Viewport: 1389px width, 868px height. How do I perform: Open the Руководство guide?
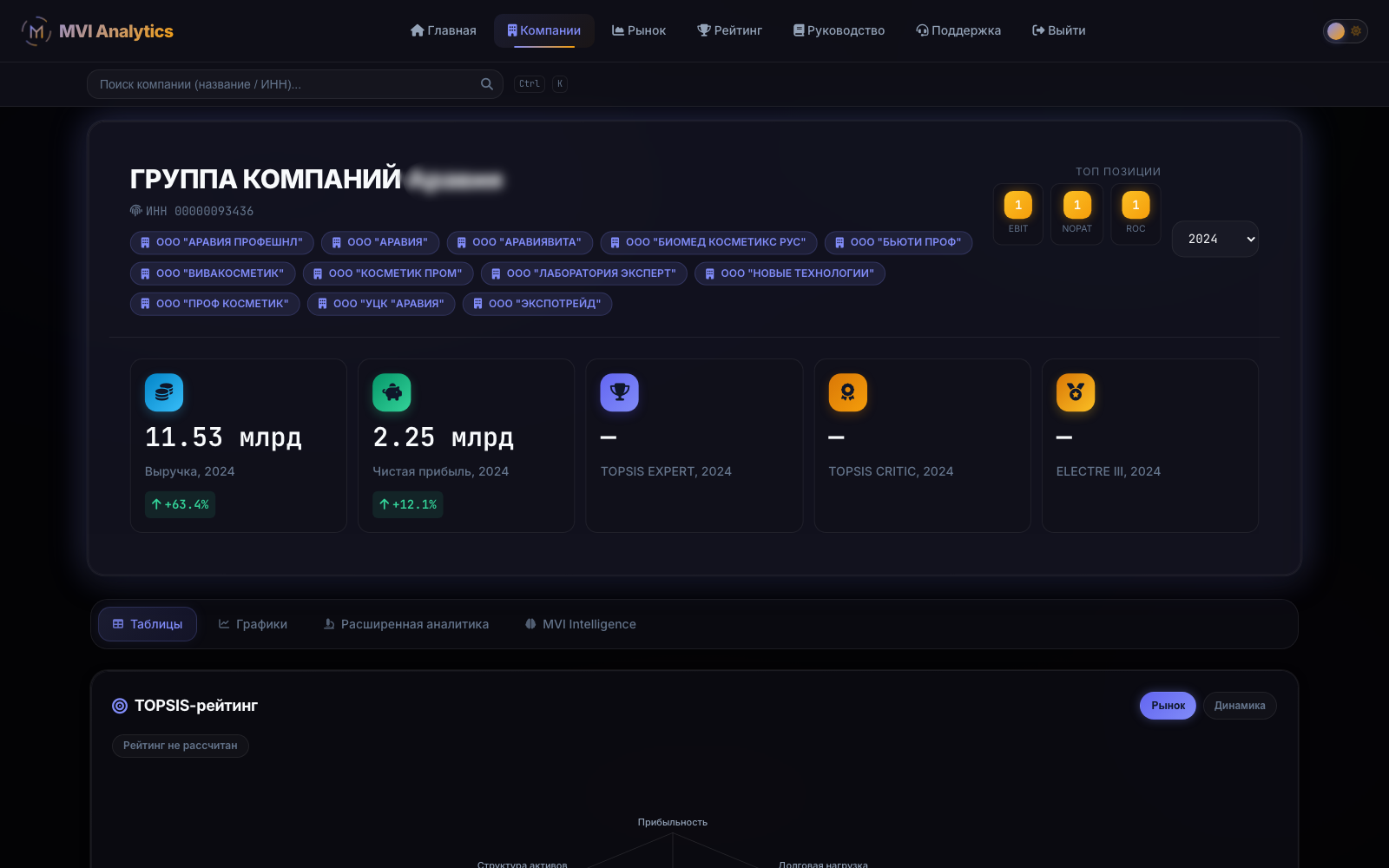click(839, 30)
